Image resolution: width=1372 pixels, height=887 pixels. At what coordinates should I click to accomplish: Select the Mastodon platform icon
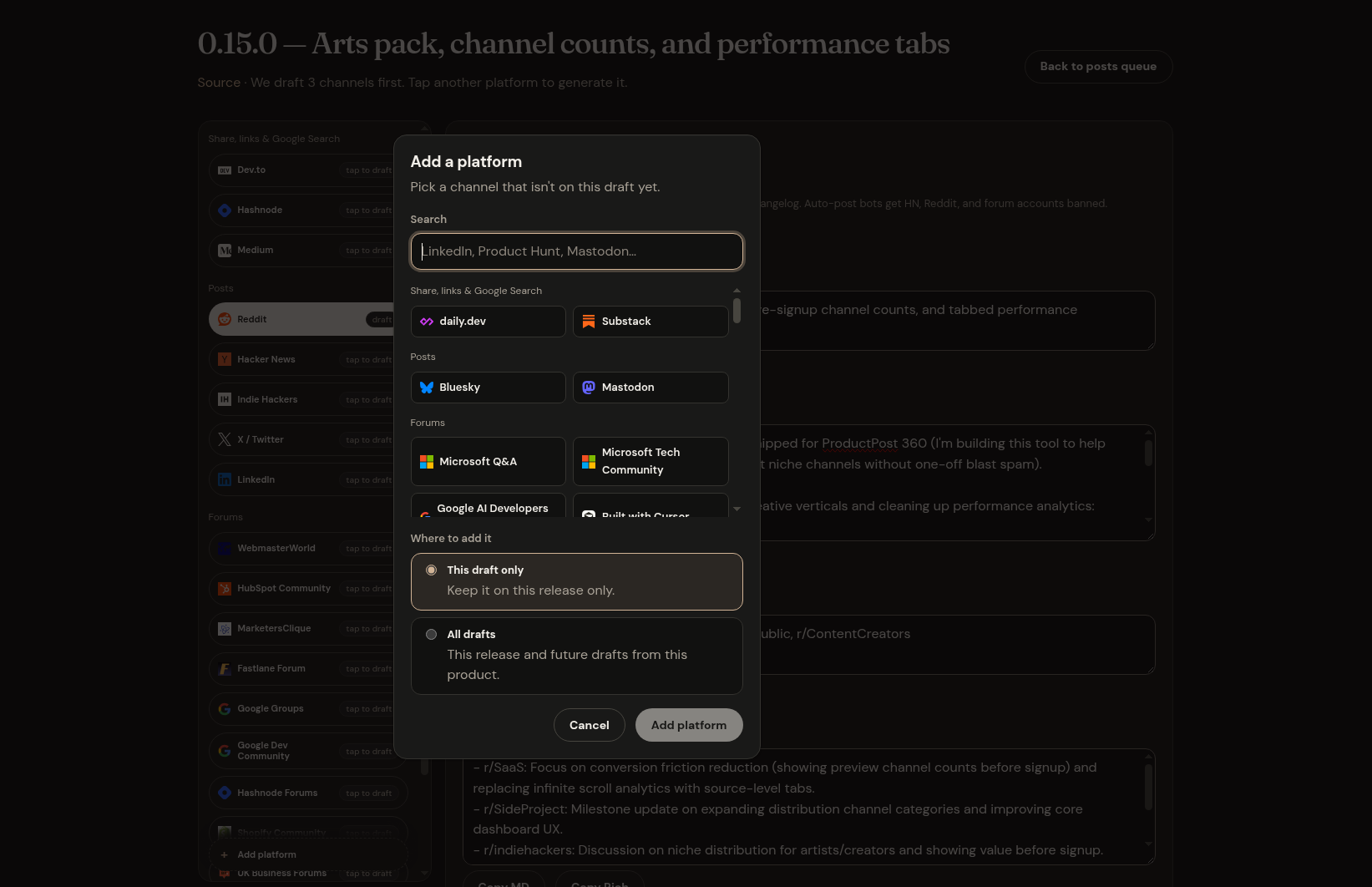click(x=589, y=388)
